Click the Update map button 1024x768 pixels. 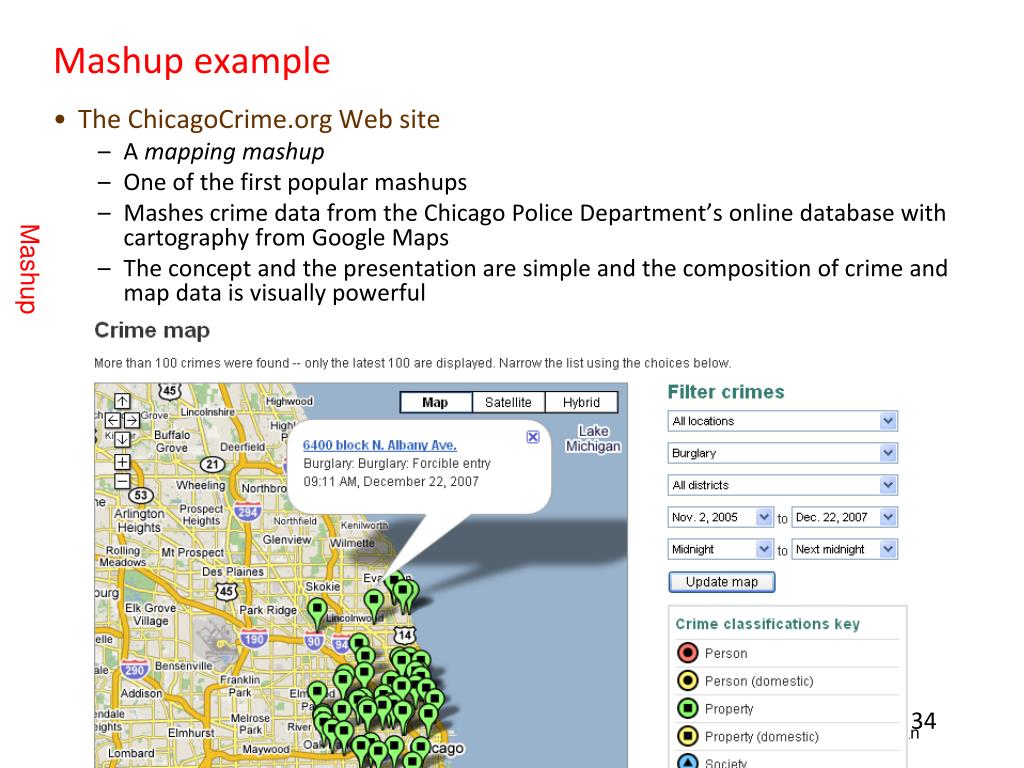(x=722, y=582)
